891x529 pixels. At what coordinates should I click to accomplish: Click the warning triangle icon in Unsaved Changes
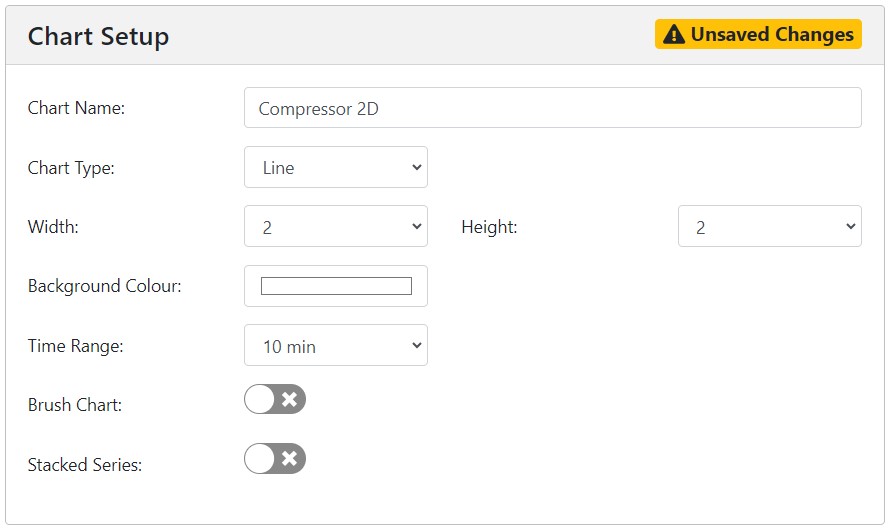pyautogui.click(x=673, y=35)
